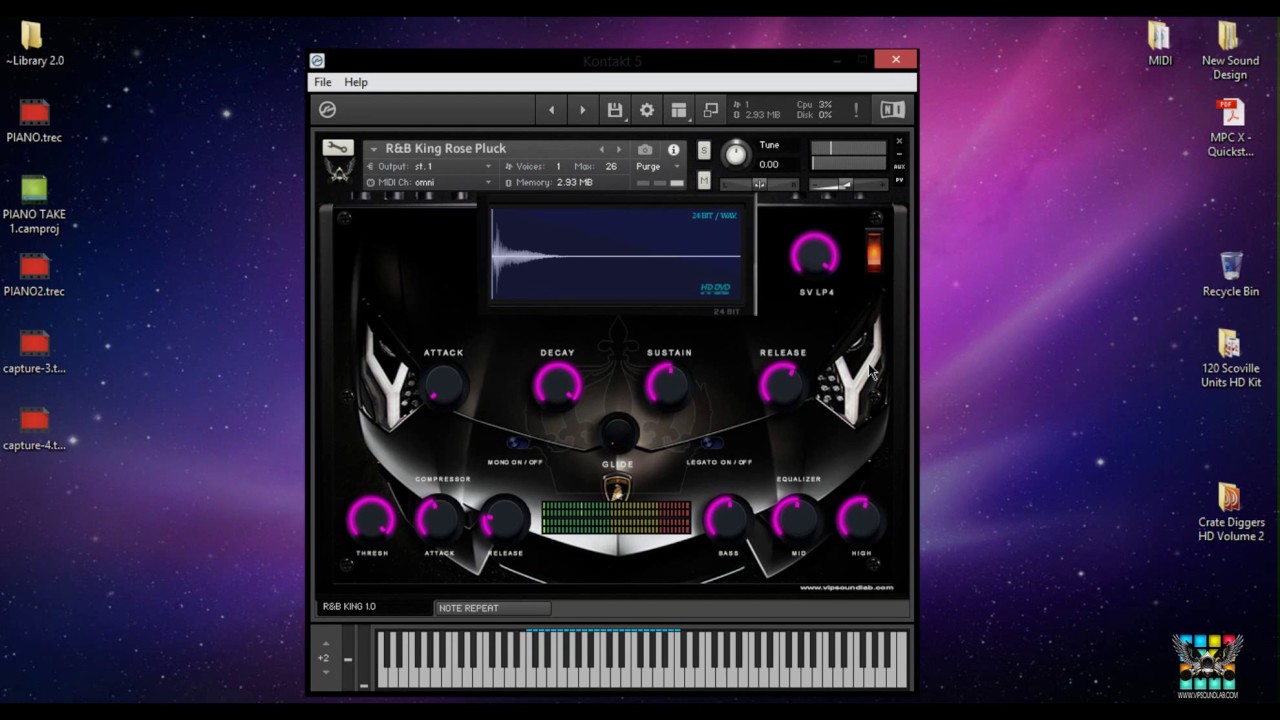Click the Tune knob
The width and height of the screenshot is (1280, 720).
pyautogui.click(x=736, y=154)
